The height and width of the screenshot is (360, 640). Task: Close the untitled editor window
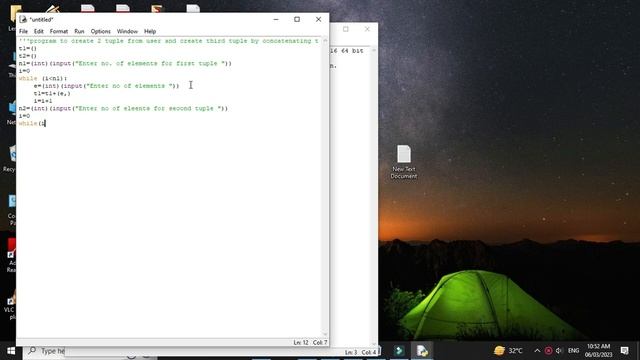318,19
